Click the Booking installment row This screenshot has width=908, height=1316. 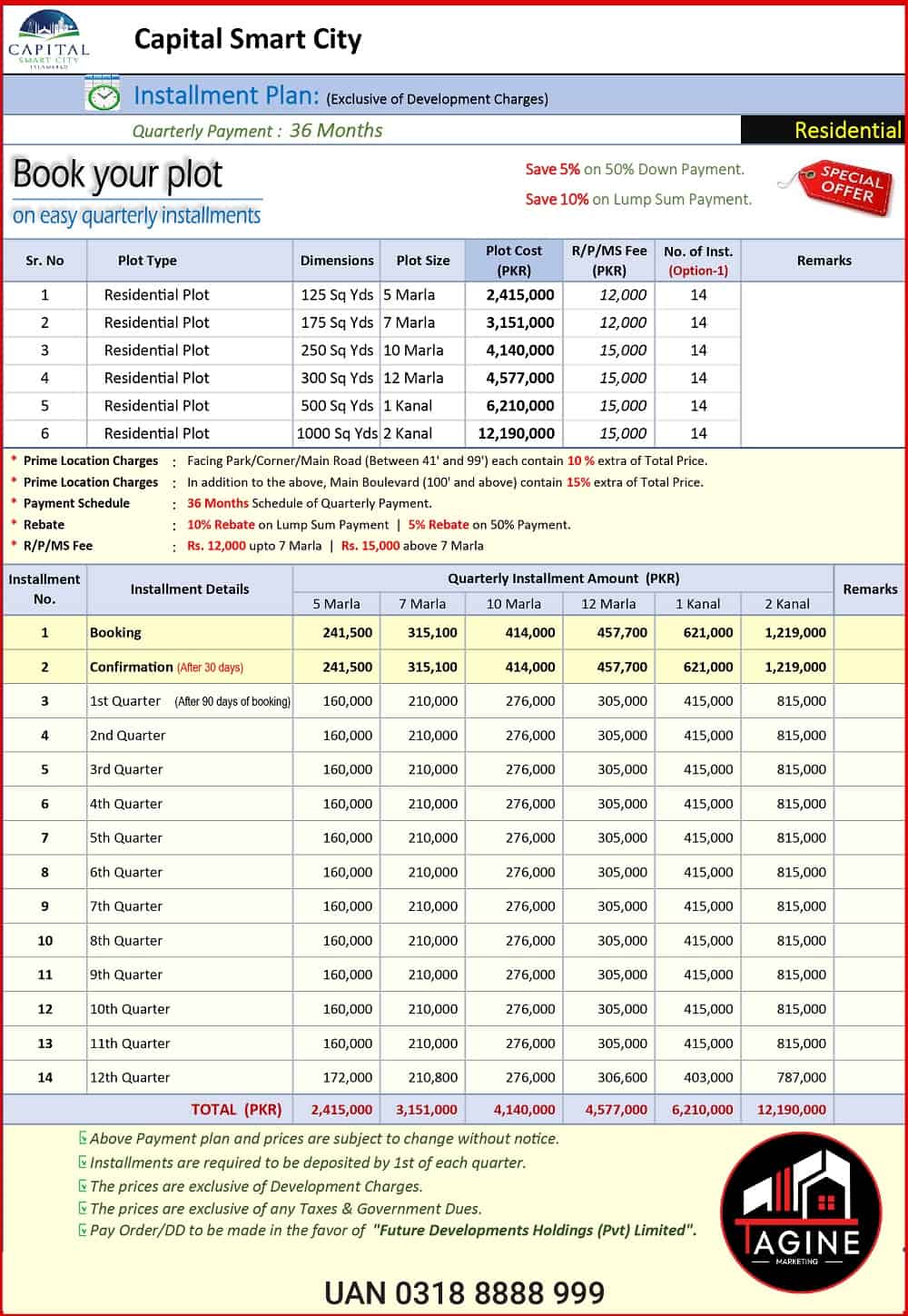tap(454, 632)
